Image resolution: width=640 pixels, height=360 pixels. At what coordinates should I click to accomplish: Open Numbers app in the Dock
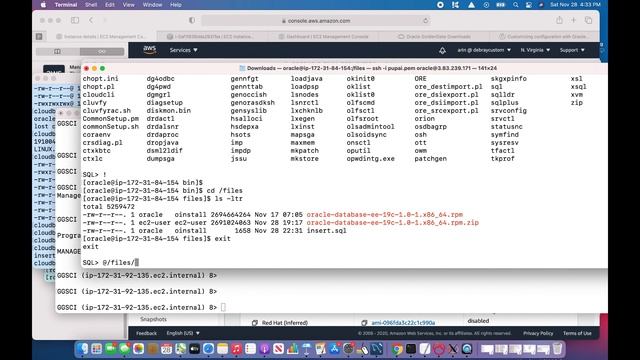coord(292,349)
